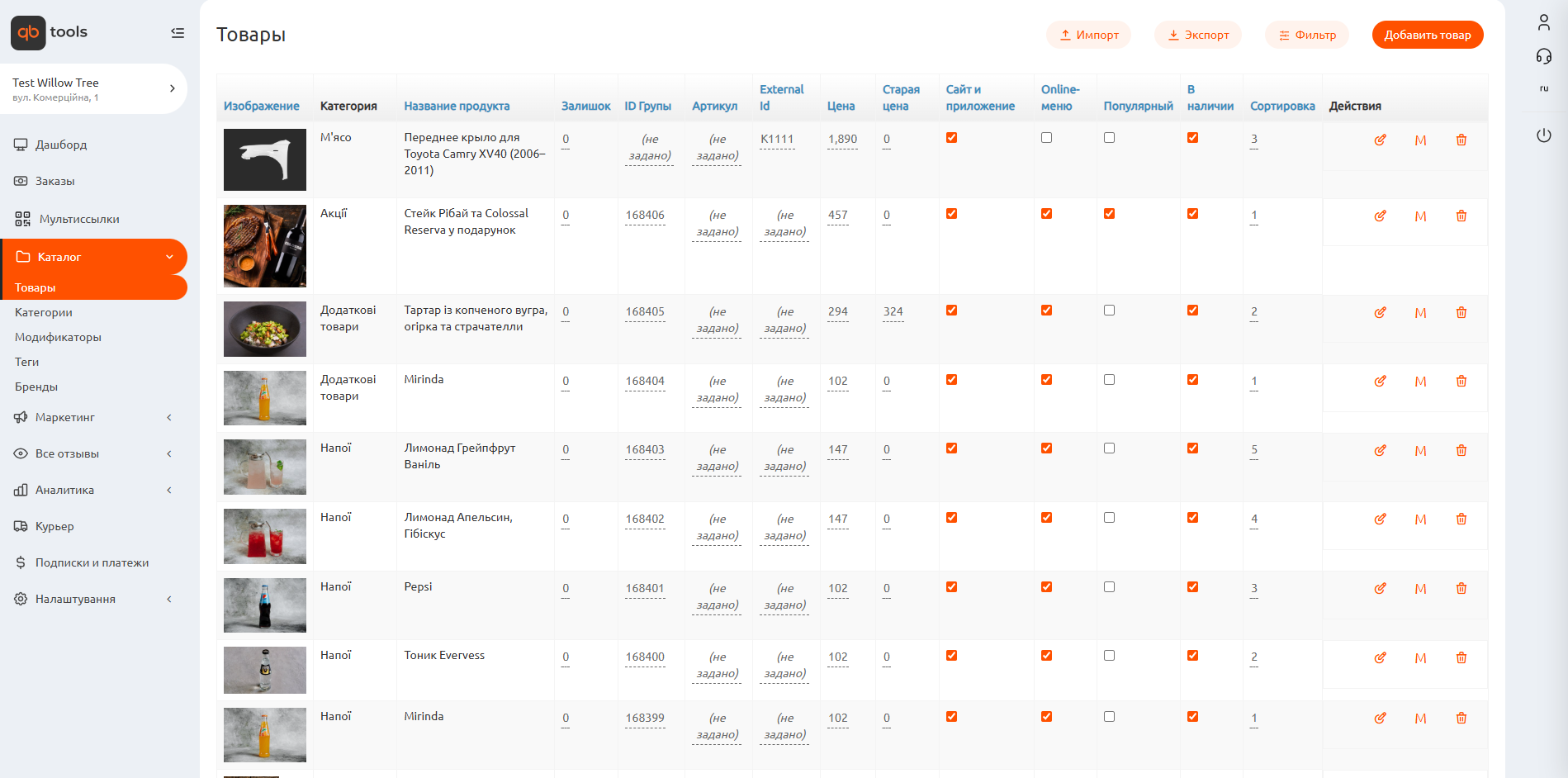
Task: Edit the Тоник Evervess product
Action: click(x=1380, y=658)
